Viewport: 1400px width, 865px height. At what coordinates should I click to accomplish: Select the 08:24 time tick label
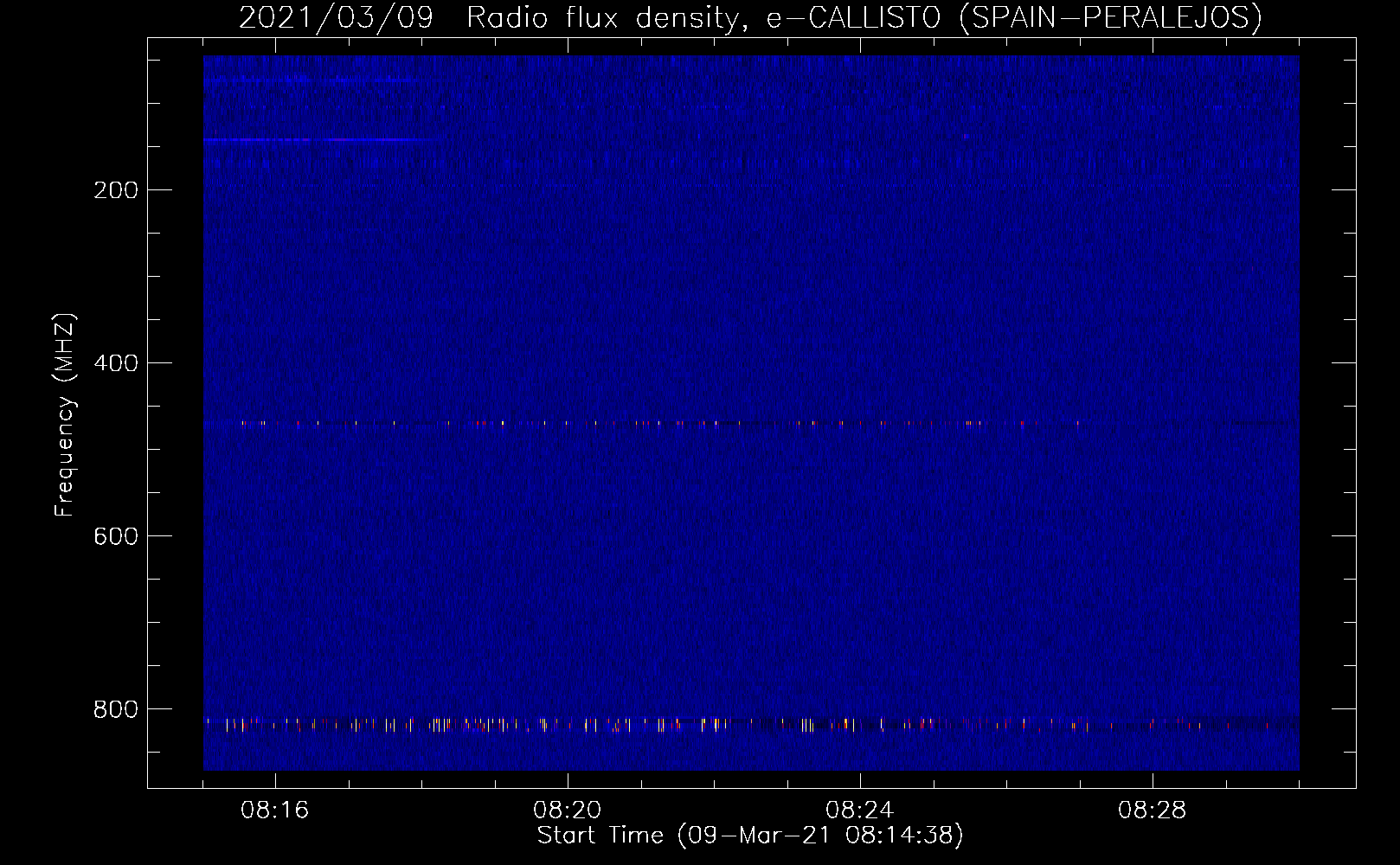(859, 811)
